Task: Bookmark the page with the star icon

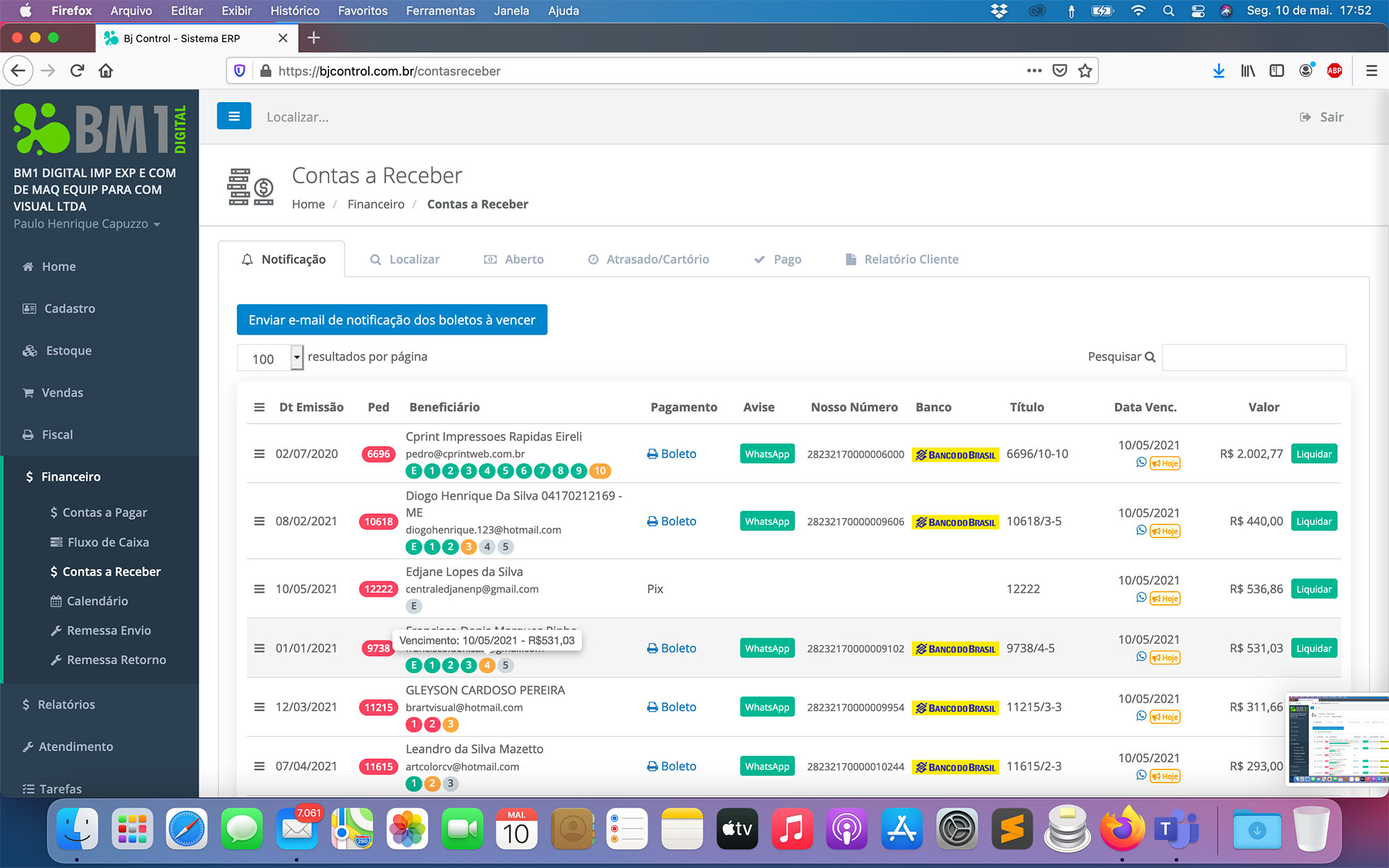Action: (1085, 71)
